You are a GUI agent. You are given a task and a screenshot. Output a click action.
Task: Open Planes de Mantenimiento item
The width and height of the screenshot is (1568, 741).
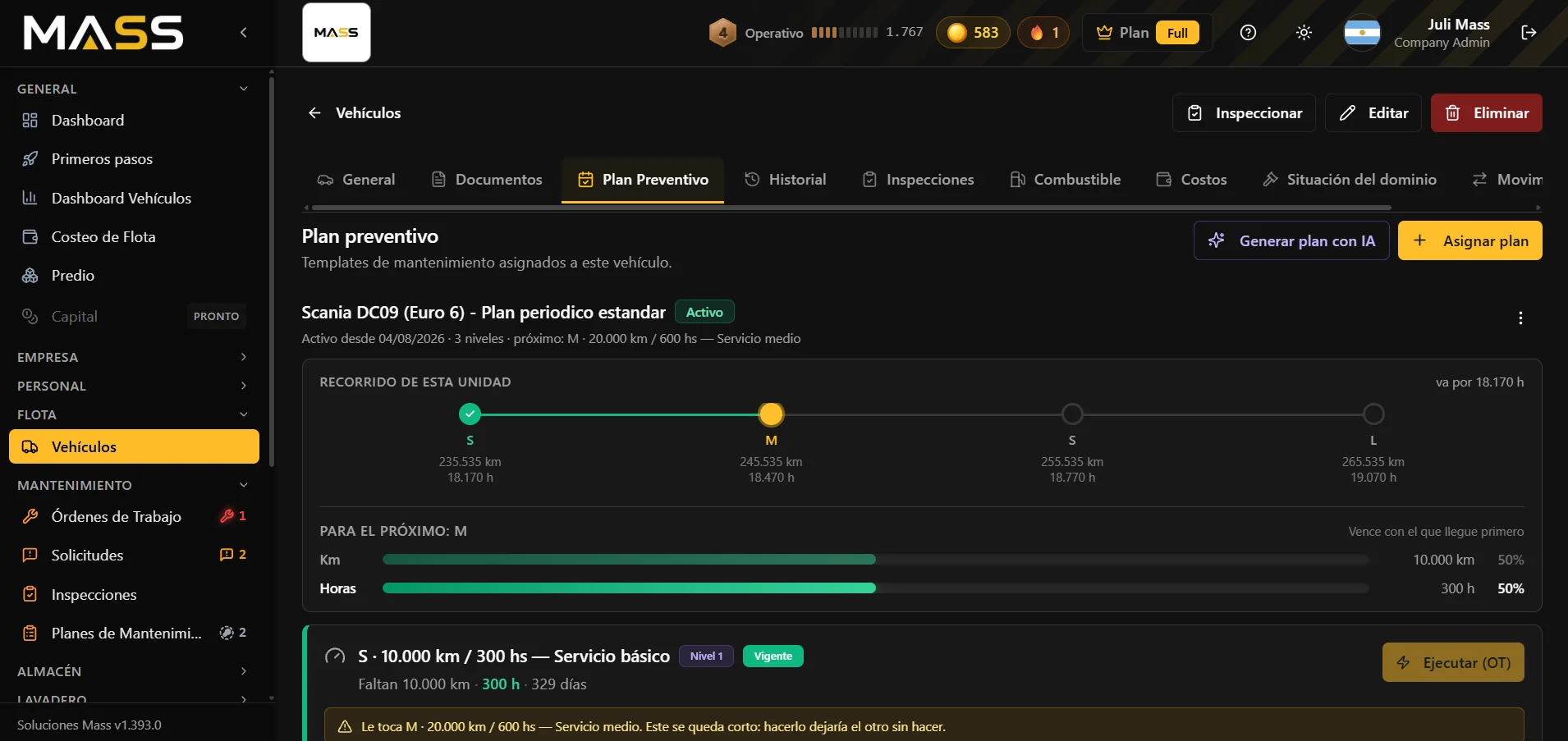[134, 634]
